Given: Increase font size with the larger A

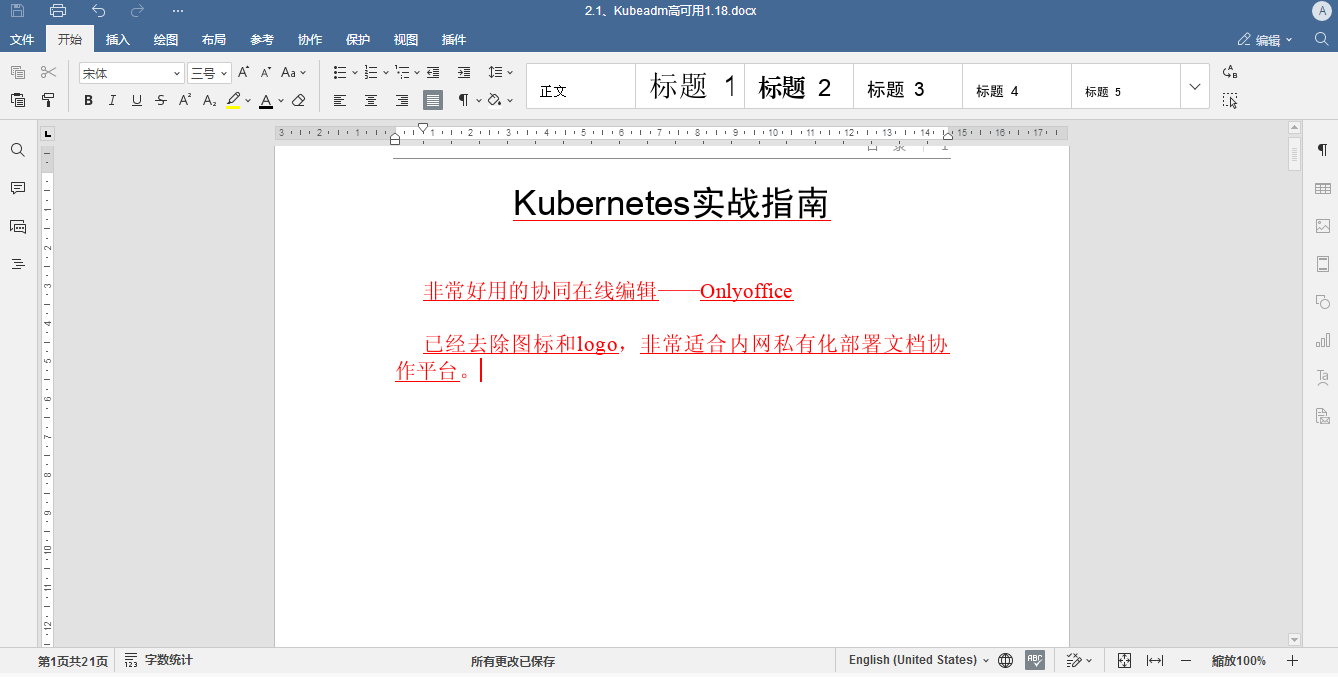Looking at the screenshot, I should pos(243,73).
